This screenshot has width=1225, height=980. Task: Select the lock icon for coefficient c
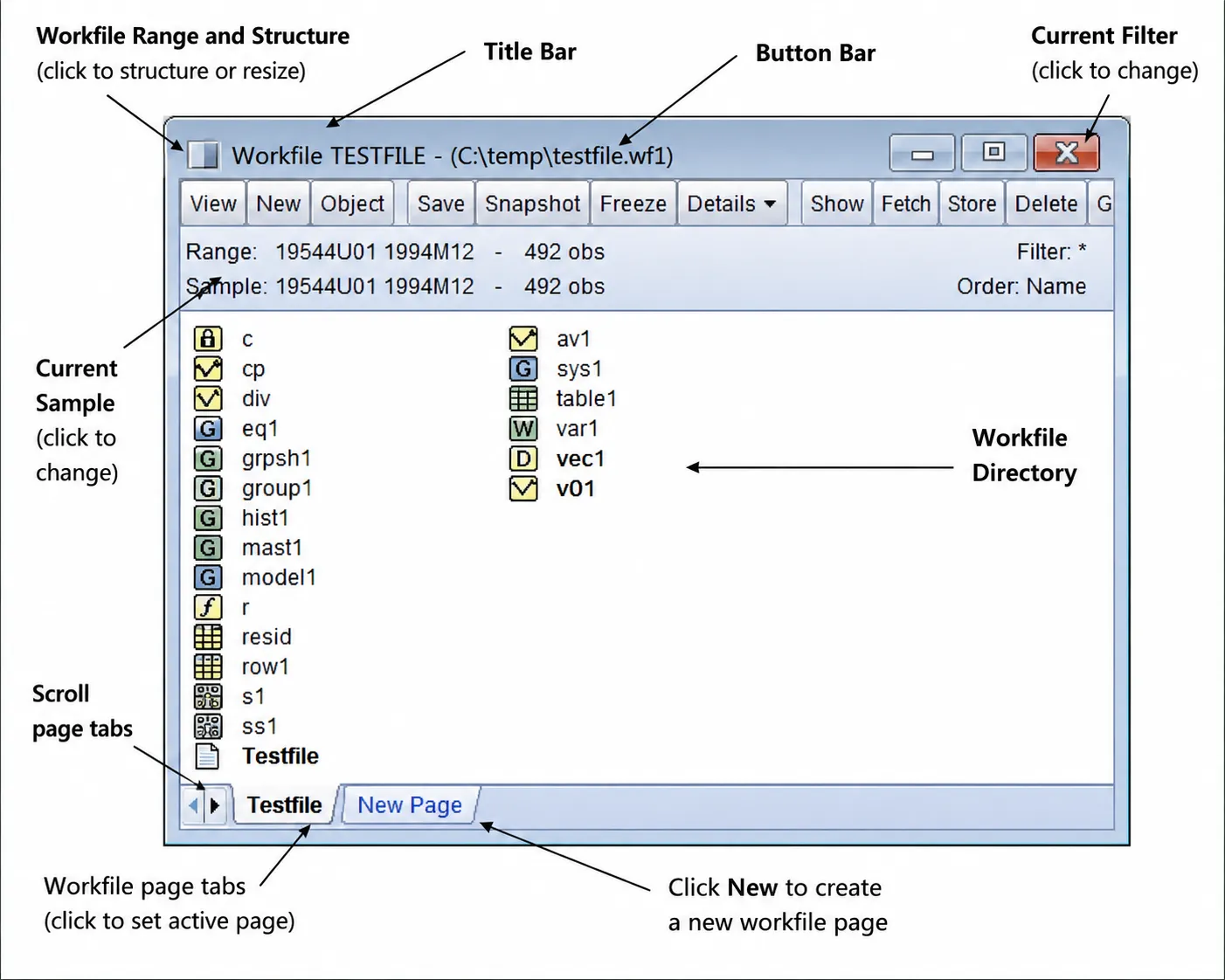[208, 339]
